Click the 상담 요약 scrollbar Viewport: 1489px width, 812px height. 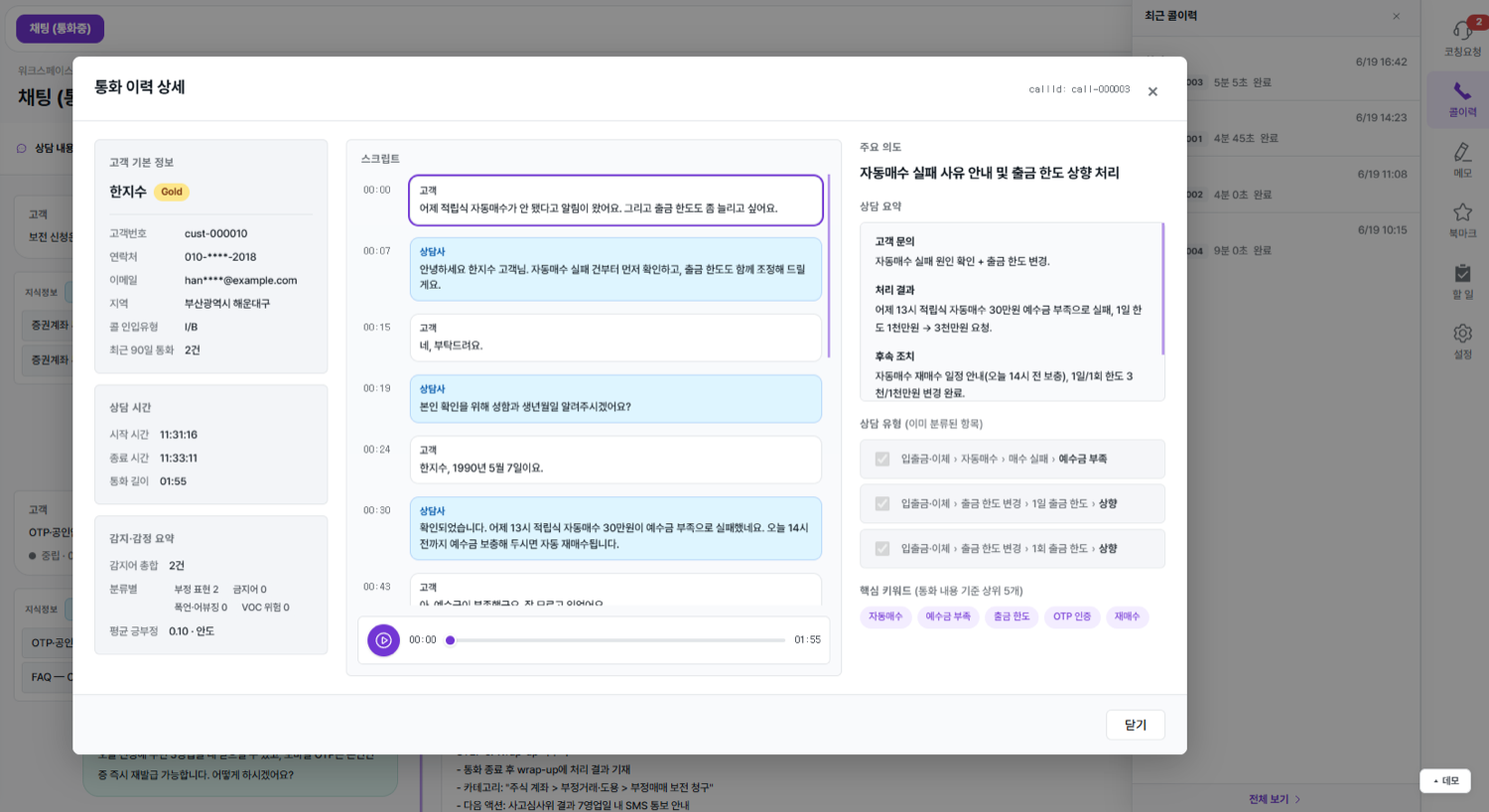tap(1162, 289)
